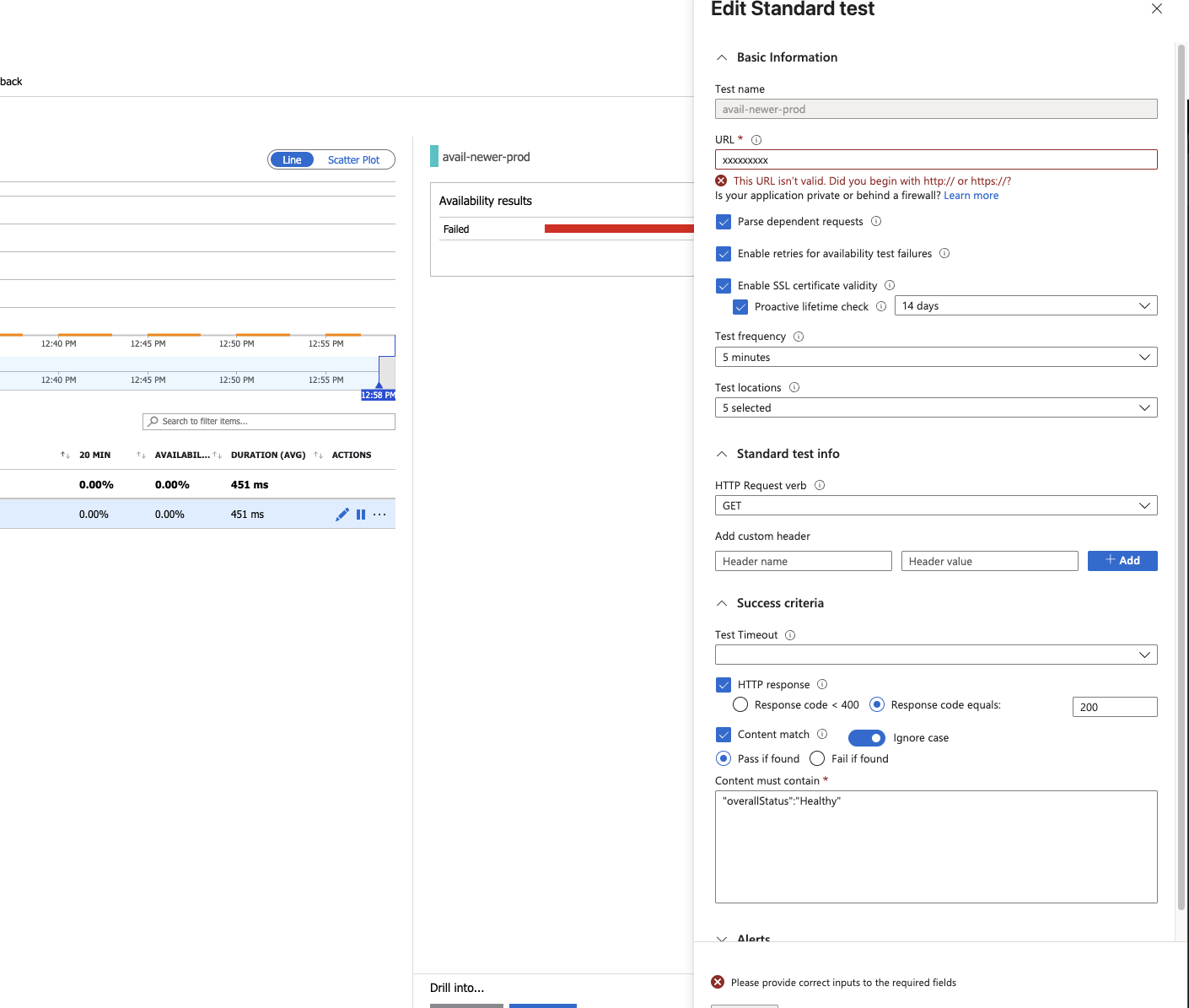Screen dimensions: 1189x1008
Task: Close the Edit Standard test panel
Action: pyautogui.click(x=1157, y=8)
